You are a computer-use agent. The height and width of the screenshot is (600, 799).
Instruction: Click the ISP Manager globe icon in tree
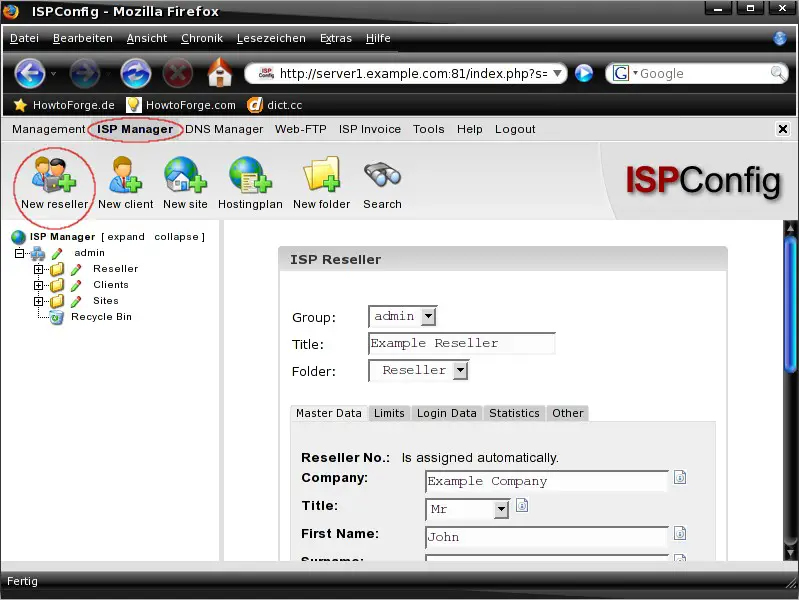coord(18,237)
